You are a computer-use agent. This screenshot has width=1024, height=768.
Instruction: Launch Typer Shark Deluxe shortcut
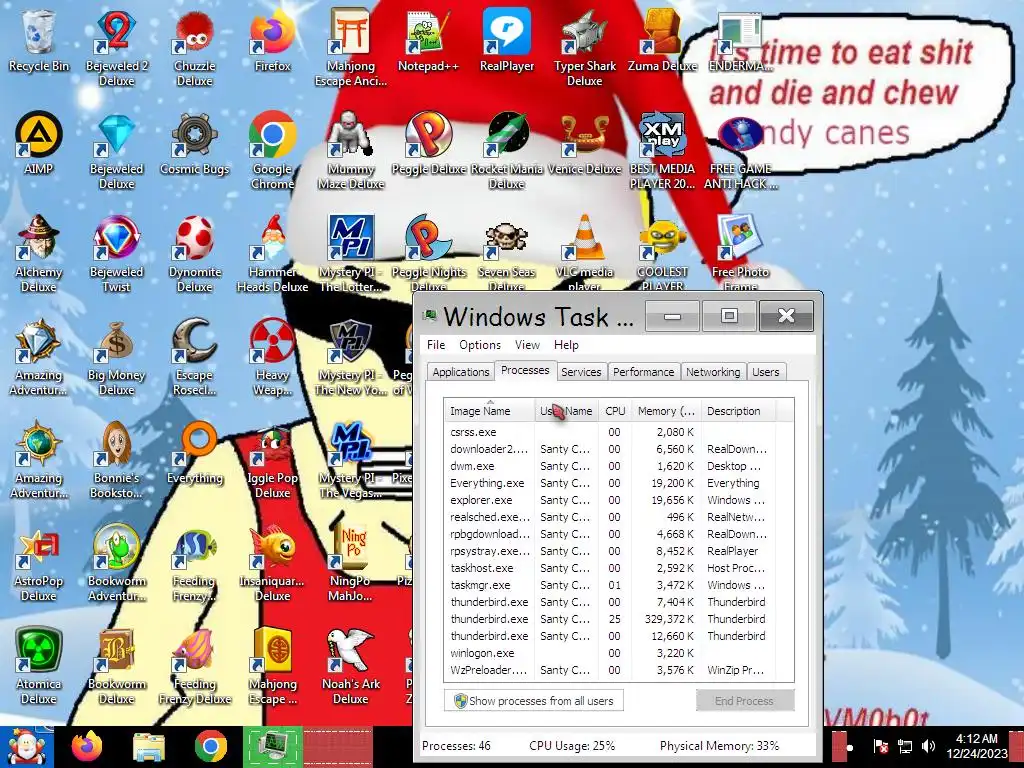coord(584,48)
